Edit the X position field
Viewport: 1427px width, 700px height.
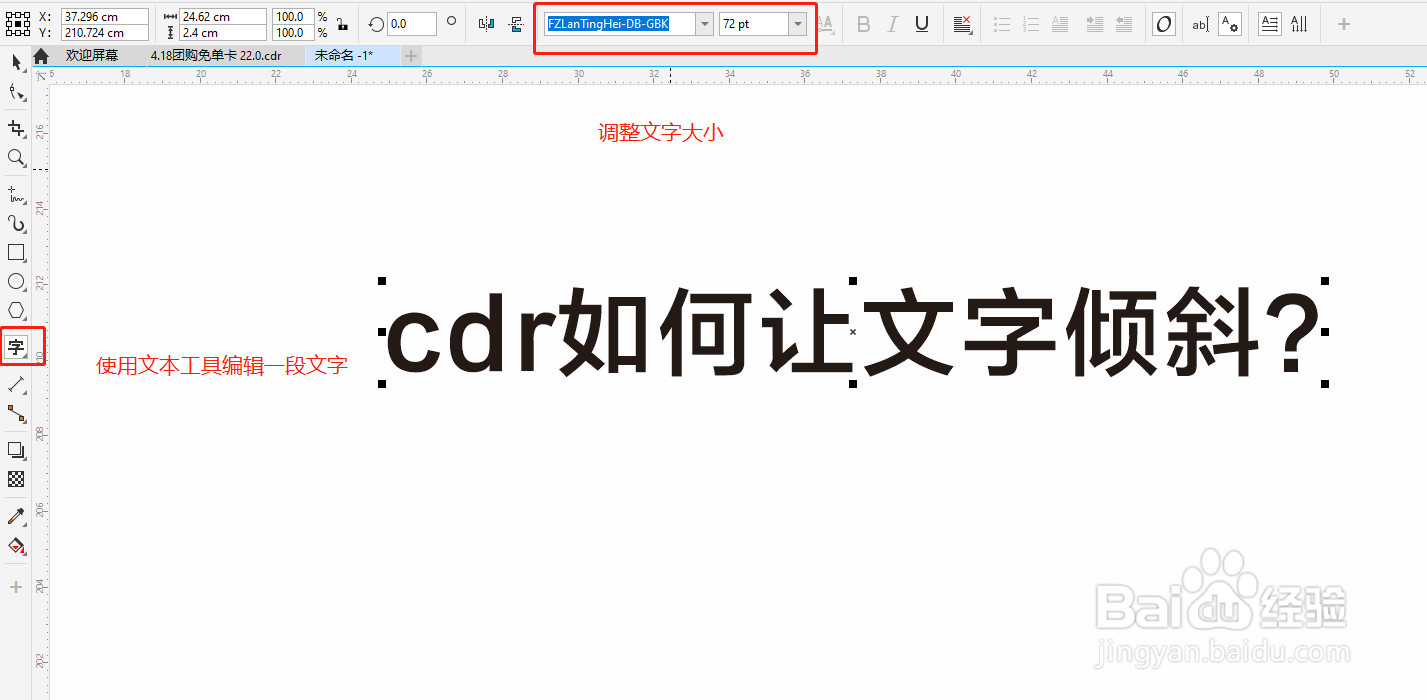[104, 16]
